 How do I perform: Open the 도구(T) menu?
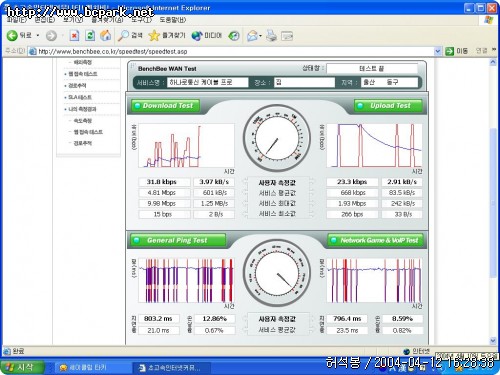coord(141,20)
